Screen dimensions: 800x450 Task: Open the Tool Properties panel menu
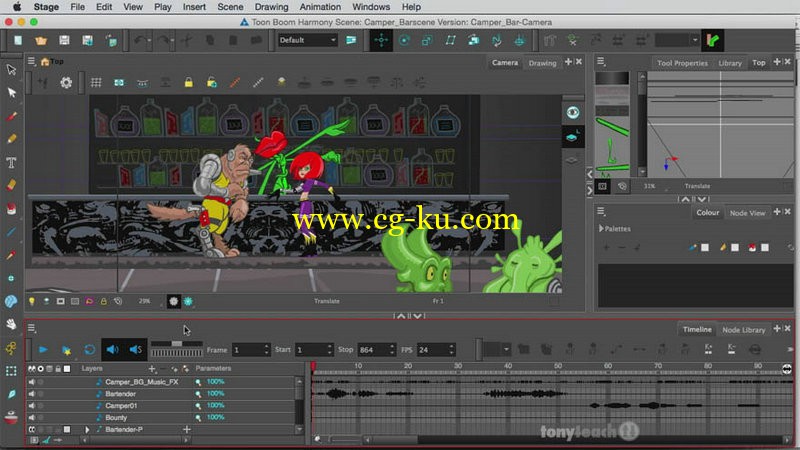point(601,62)
